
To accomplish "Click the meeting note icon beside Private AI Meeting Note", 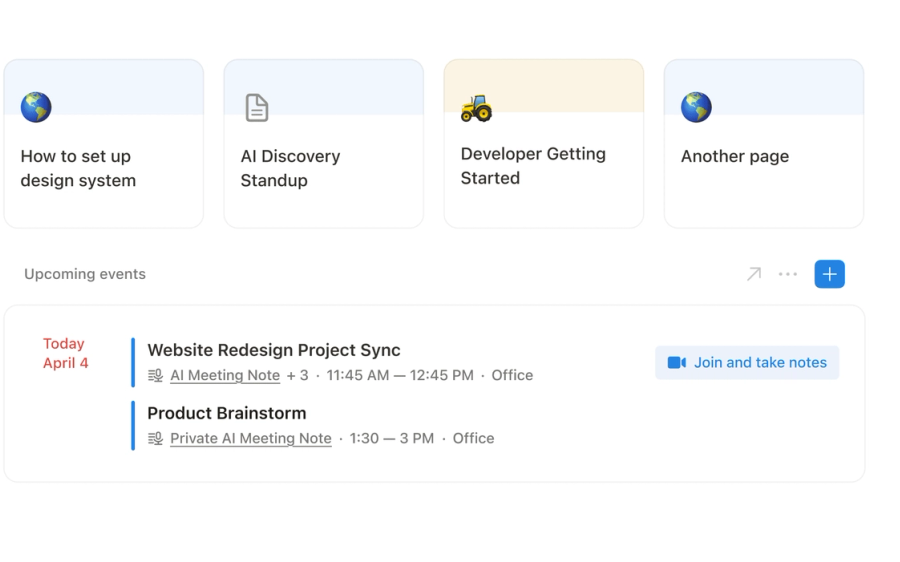I will (x=156, y=439).
